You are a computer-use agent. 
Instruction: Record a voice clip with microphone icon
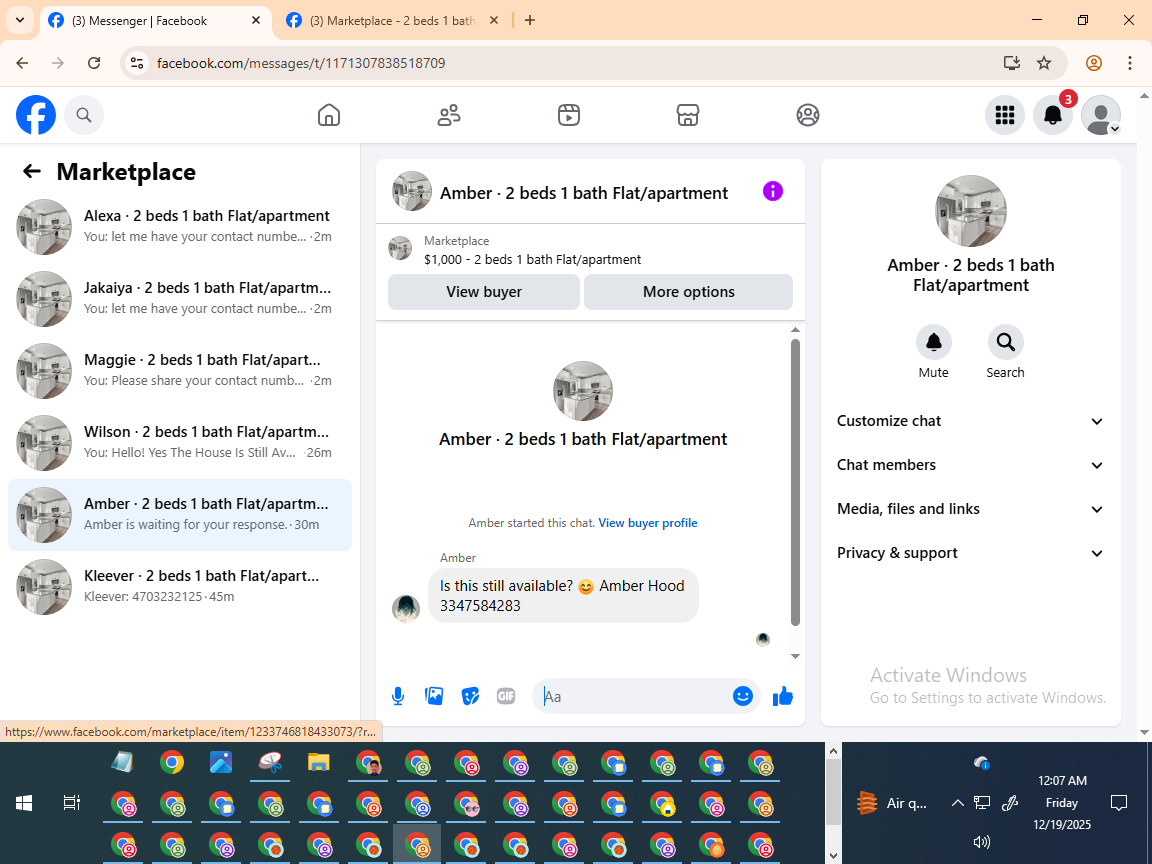pos(397,696)
